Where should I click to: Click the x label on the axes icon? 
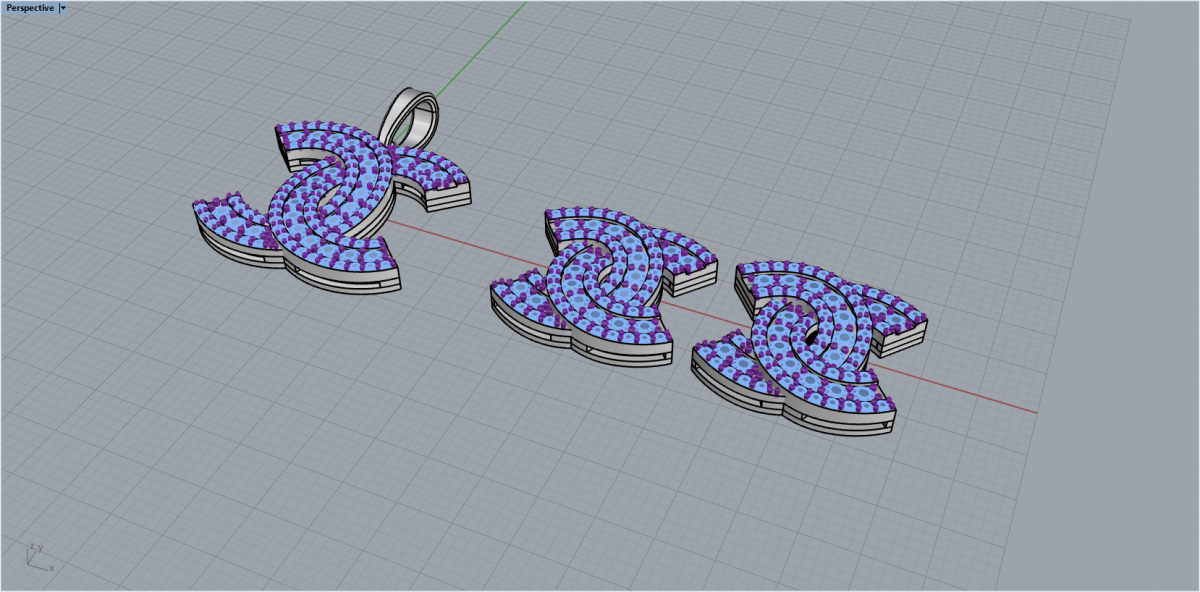click(x=52, y=569)
